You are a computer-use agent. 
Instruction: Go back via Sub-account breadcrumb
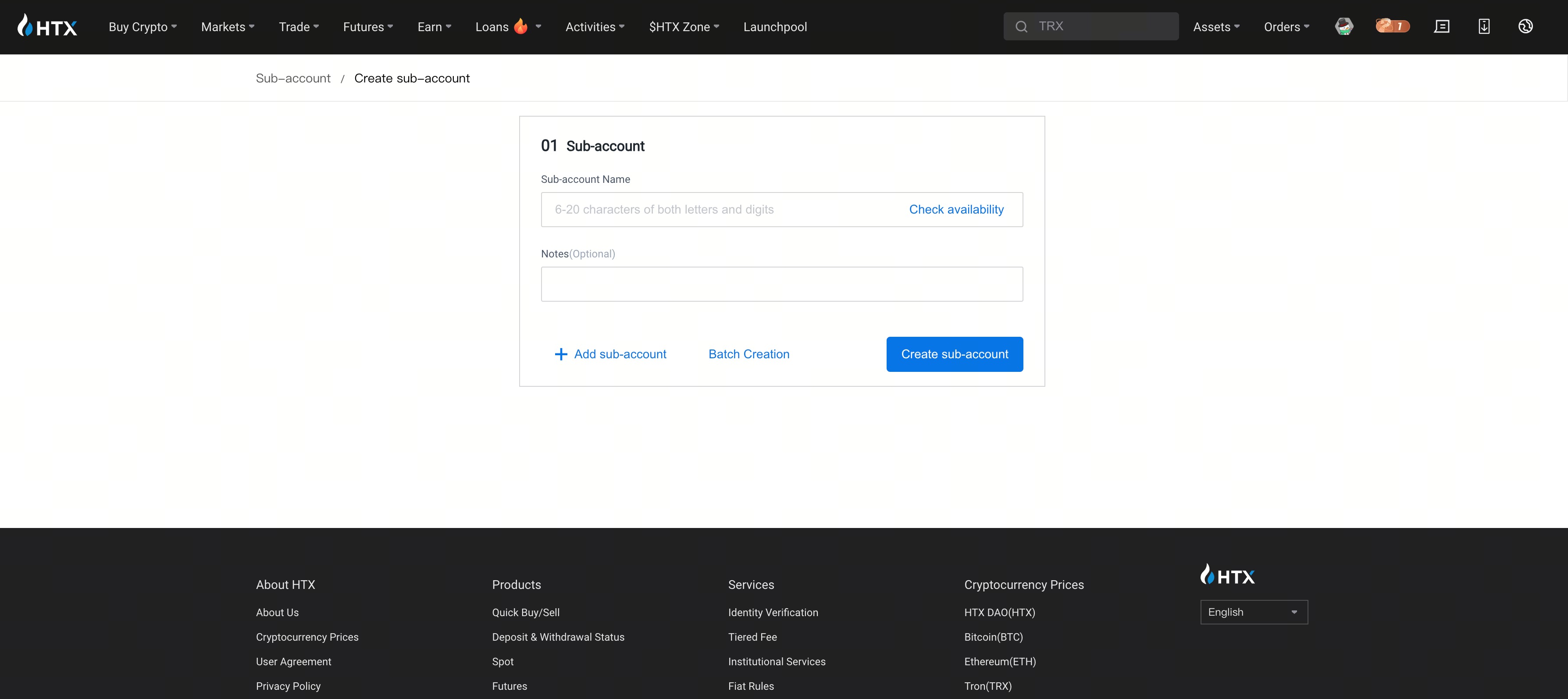point(293,78)
